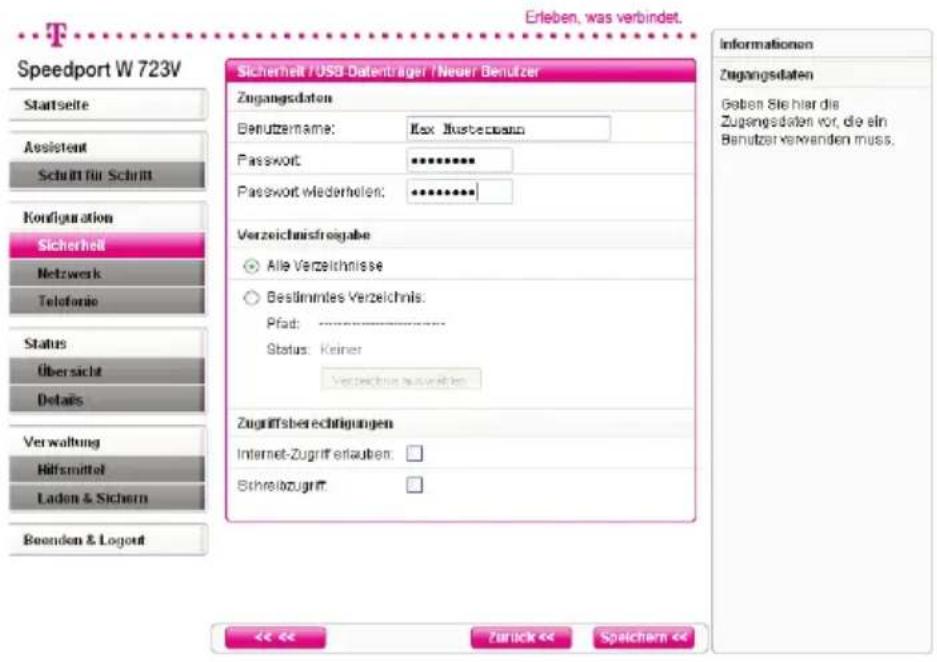Image resolution: width=937 pixels, height=662 pixels.
Task: Open Hilfsmittel under Verwaltung
Action: 107,470
